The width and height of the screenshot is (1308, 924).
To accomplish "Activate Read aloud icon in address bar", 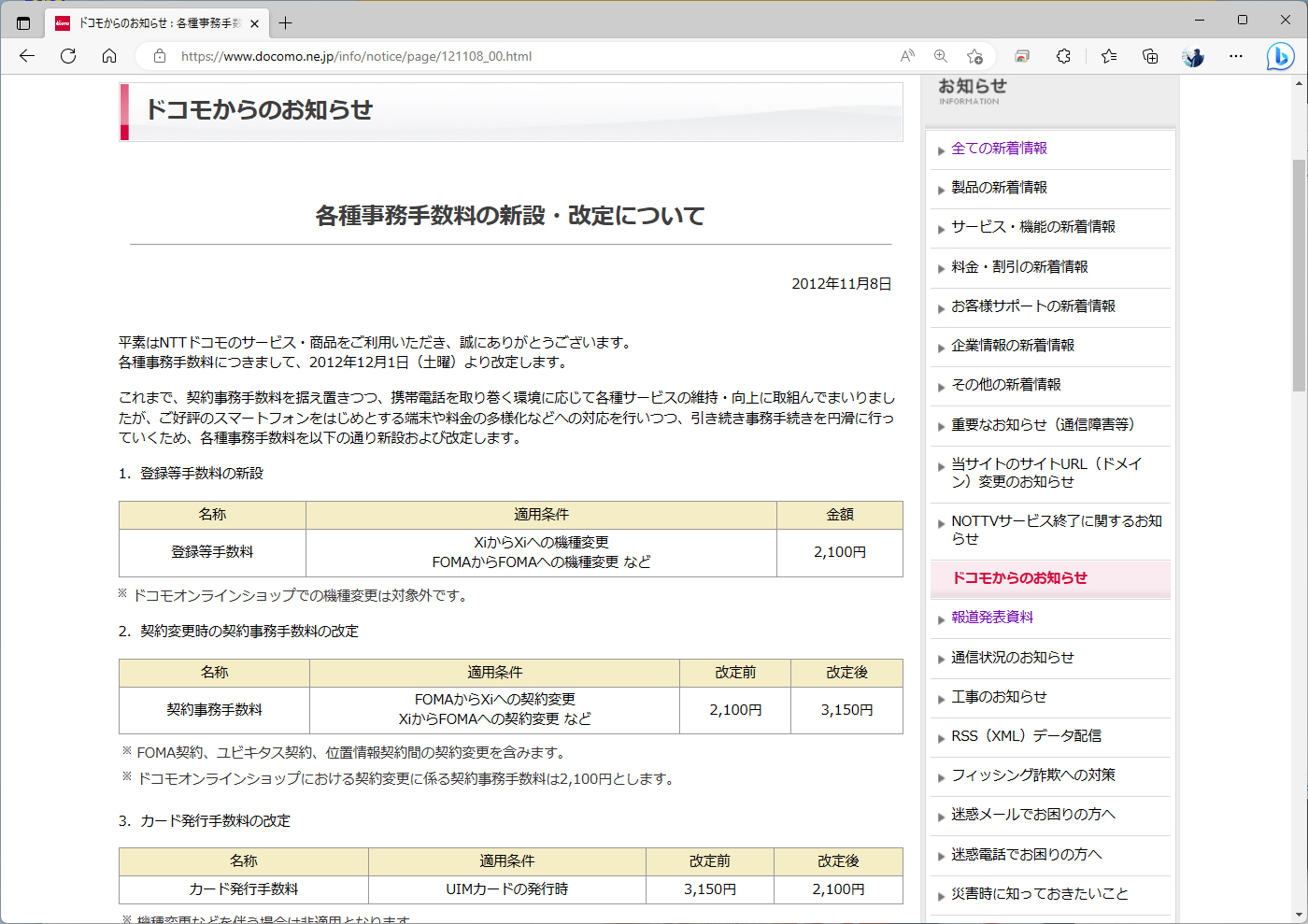I will pyautogui.click(x=907, y=56).
